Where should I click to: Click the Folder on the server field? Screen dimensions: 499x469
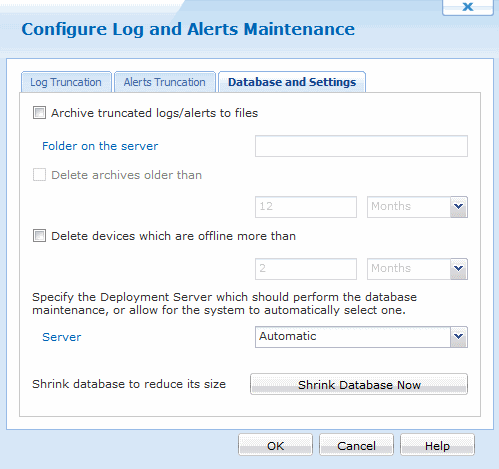[x=361, y=146]
